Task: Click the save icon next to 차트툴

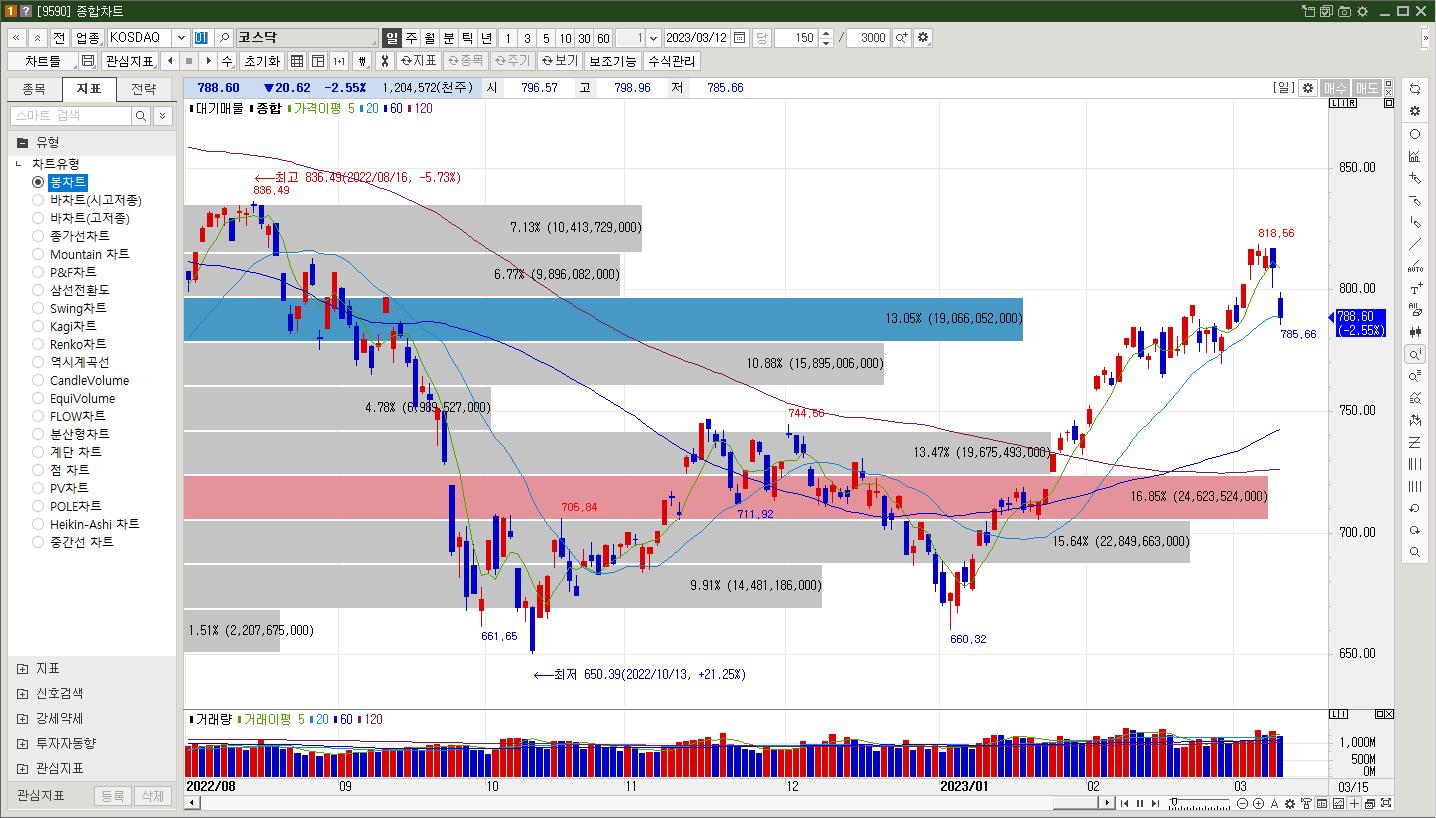Action: tap(88, 61)
